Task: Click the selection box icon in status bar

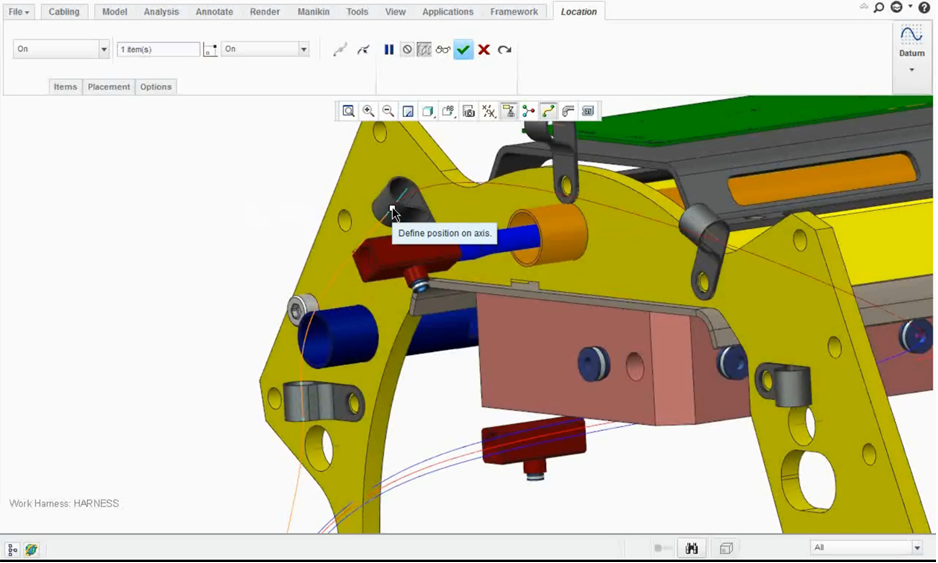Action: 726,548
